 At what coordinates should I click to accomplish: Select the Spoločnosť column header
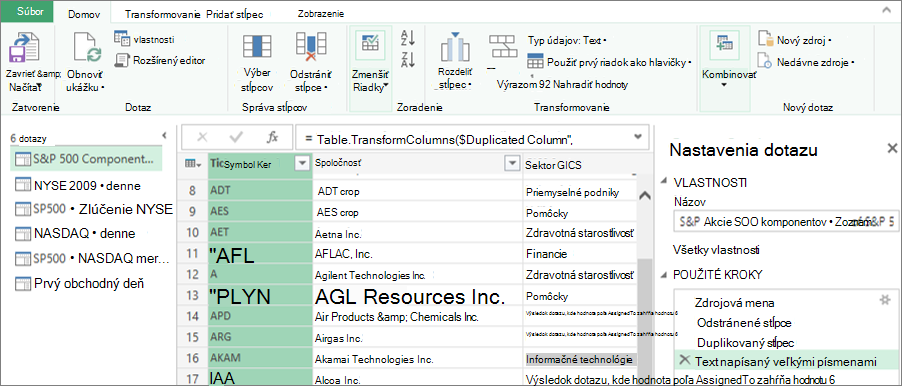click(x=417, y=164)
